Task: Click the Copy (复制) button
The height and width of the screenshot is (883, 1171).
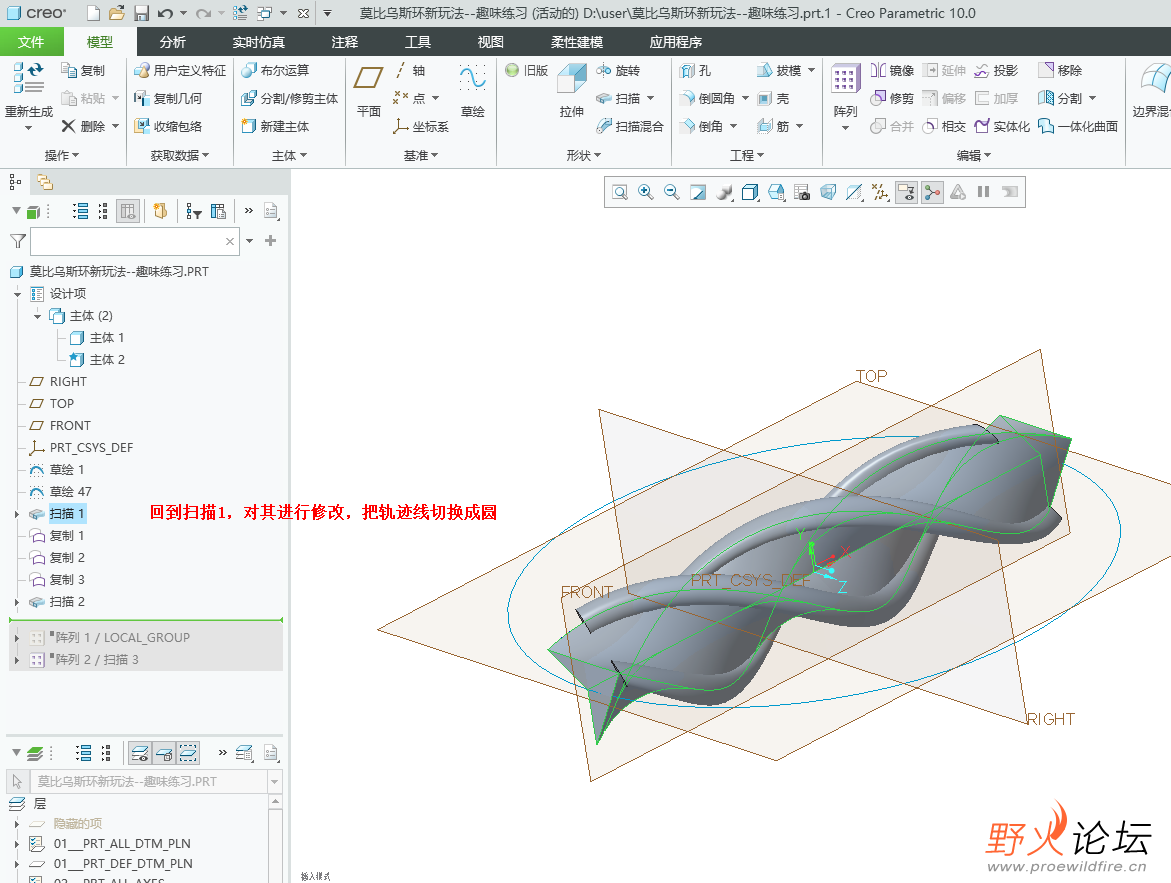Action: coord(83,70)
